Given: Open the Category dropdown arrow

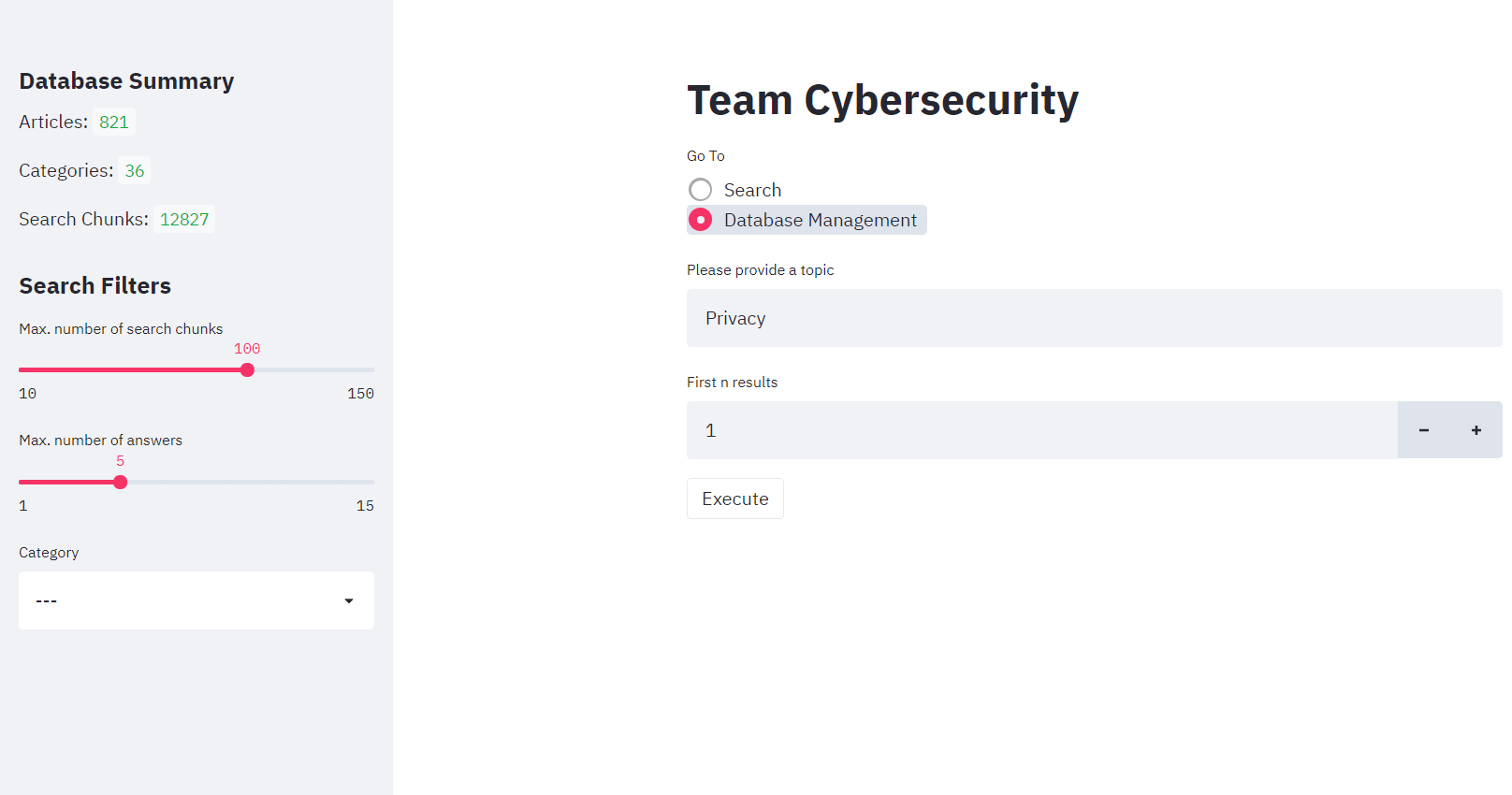Looking at the screenshot, I should [x=348, y=600].
